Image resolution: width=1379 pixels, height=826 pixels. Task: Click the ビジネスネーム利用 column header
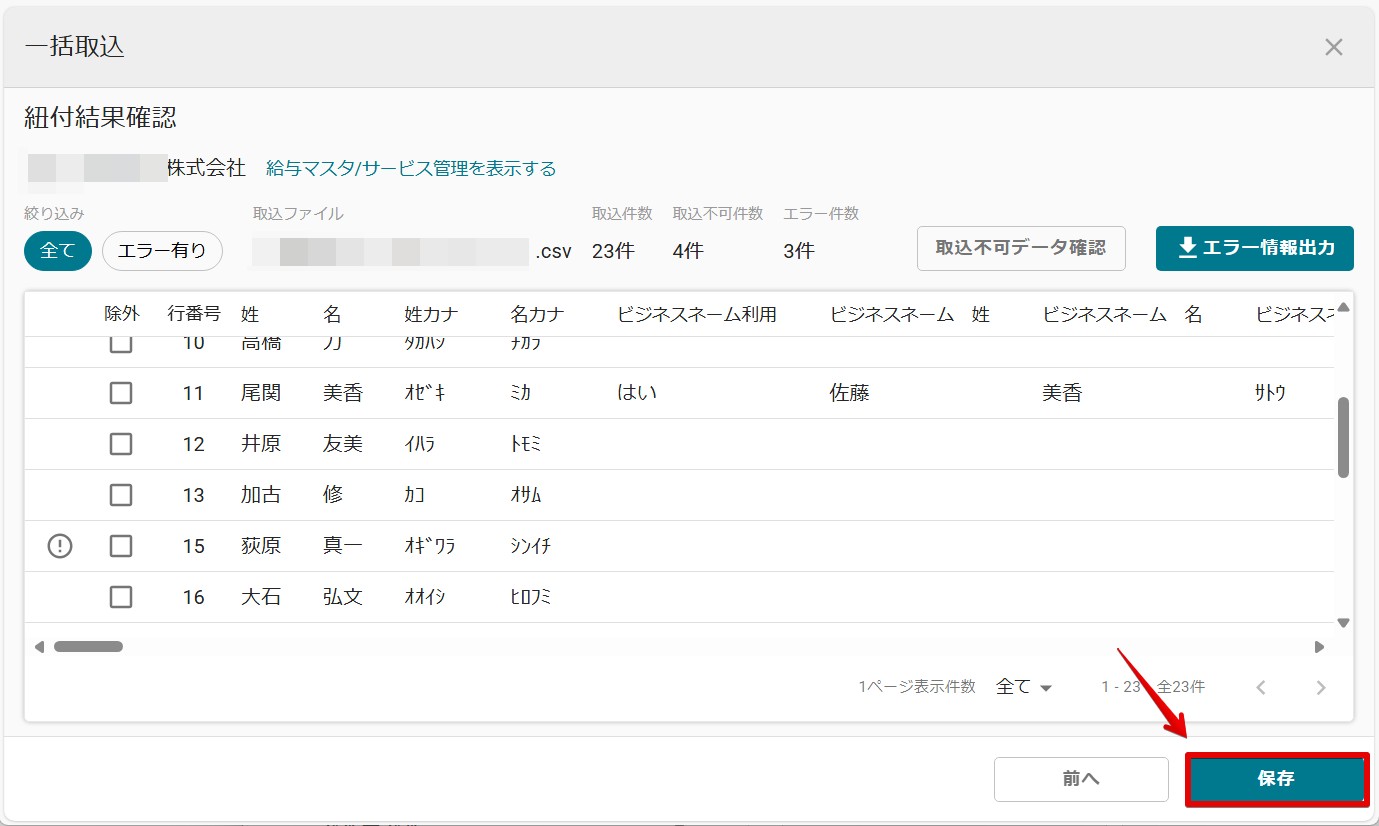point(697,314)
